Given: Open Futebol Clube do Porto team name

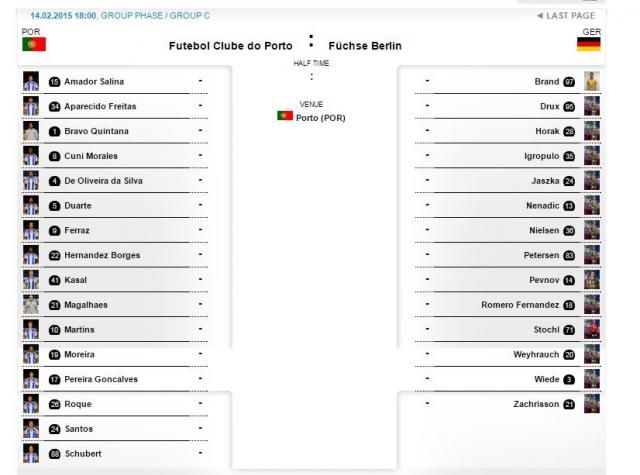Looking at the screenshot, I should (x=231, y=46).
